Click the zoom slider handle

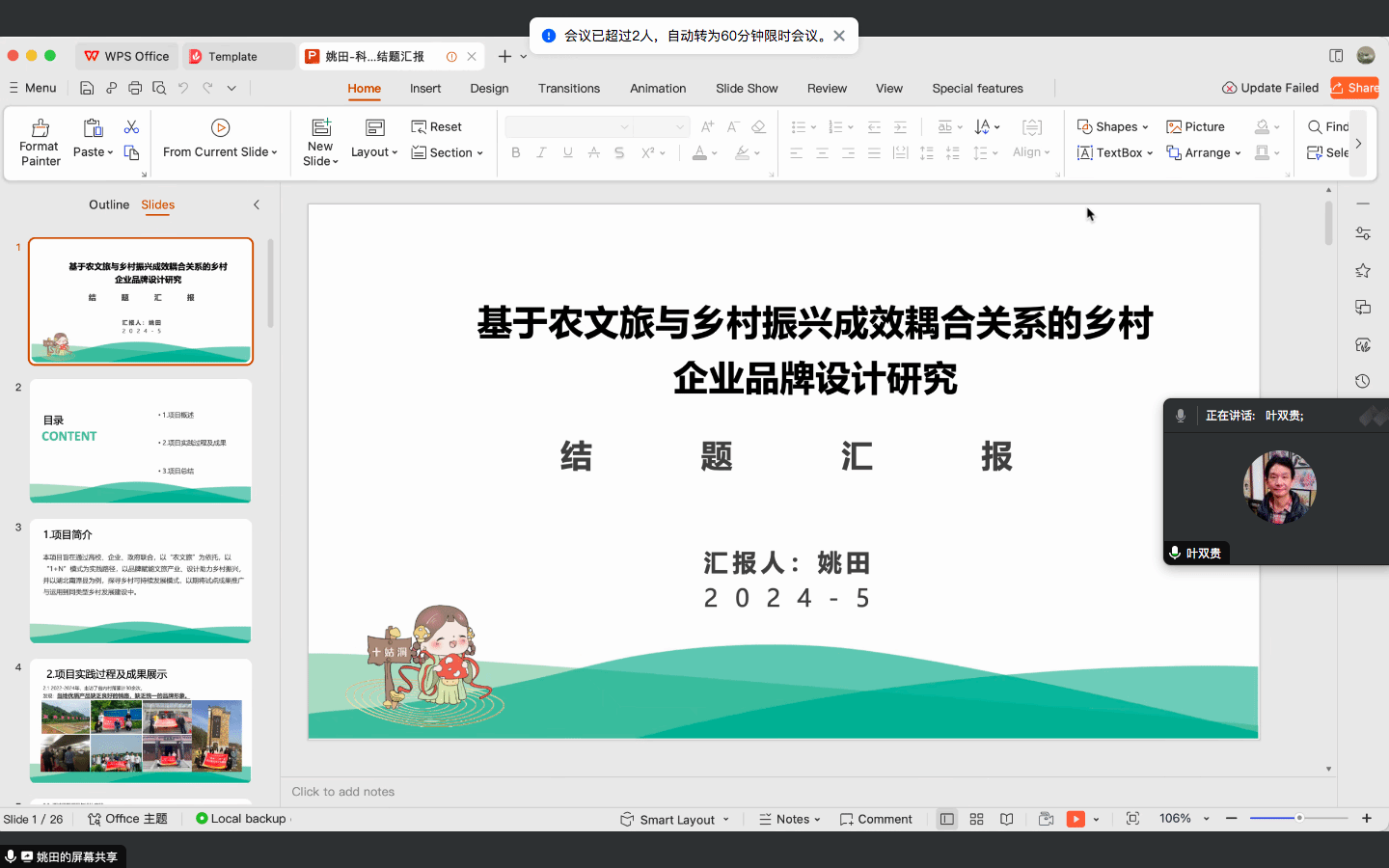point(1299,818)
